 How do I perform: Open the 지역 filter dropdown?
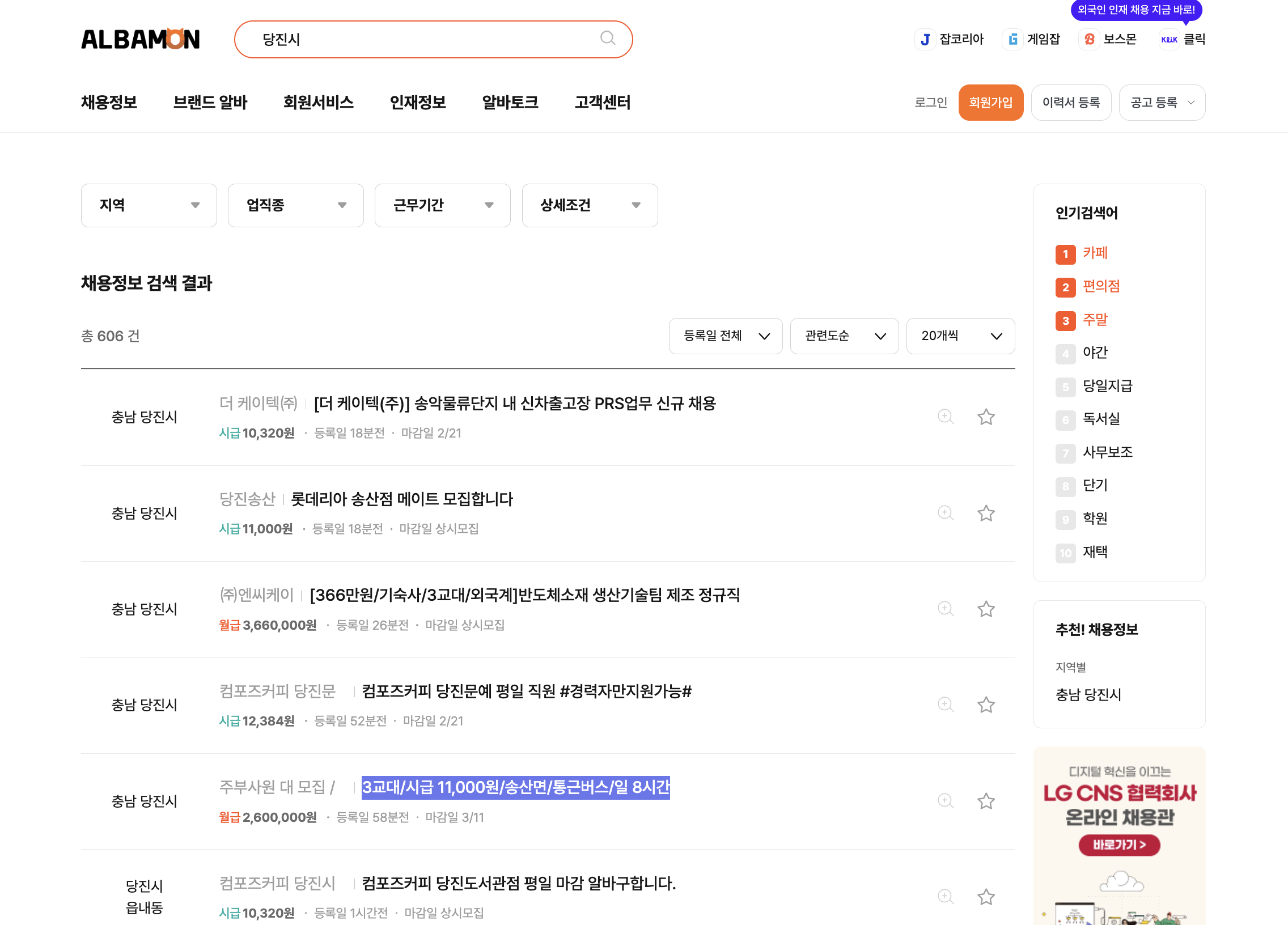click(x=149, y=206)
